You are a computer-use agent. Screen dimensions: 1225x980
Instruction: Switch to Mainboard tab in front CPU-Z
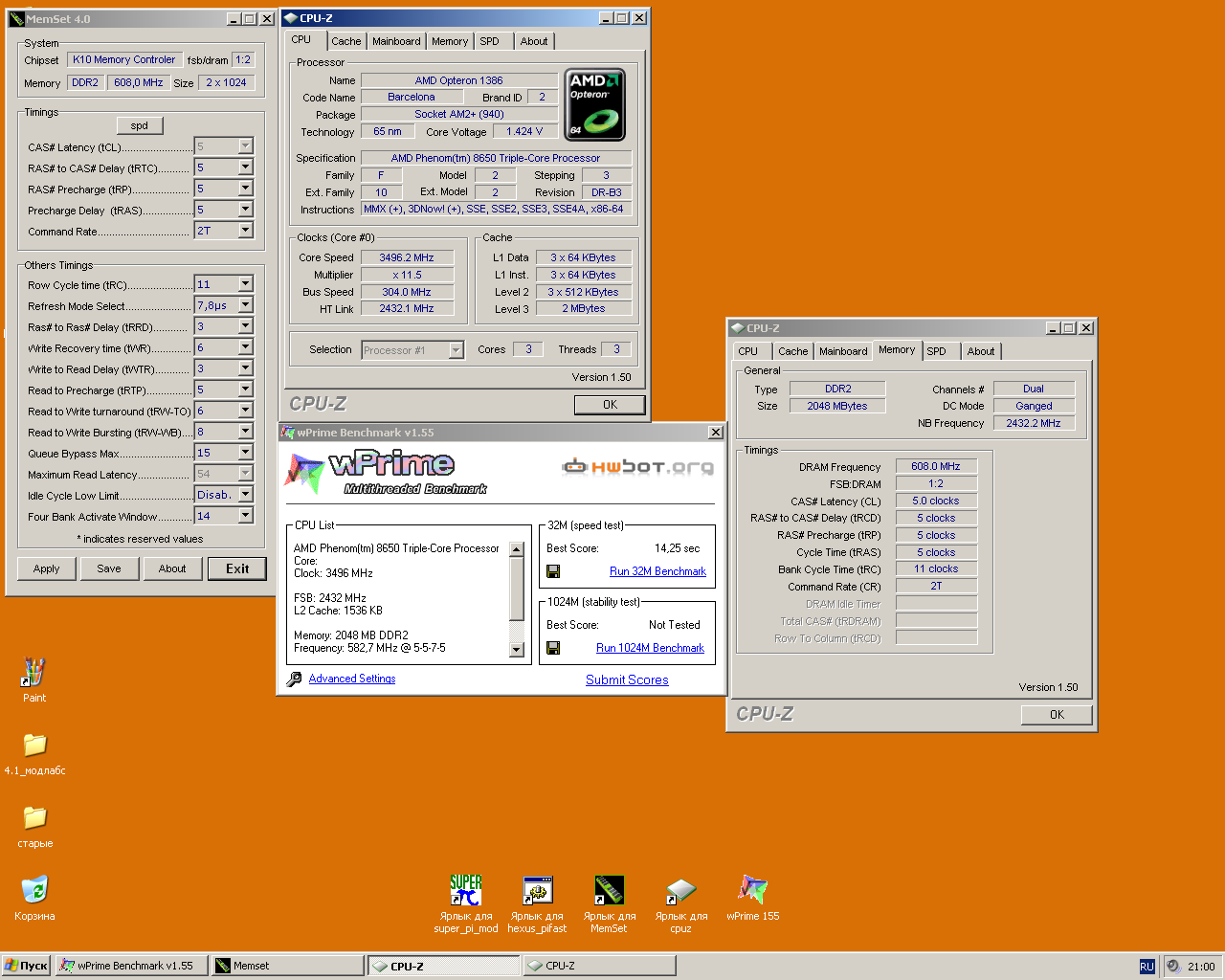(396, 41)
